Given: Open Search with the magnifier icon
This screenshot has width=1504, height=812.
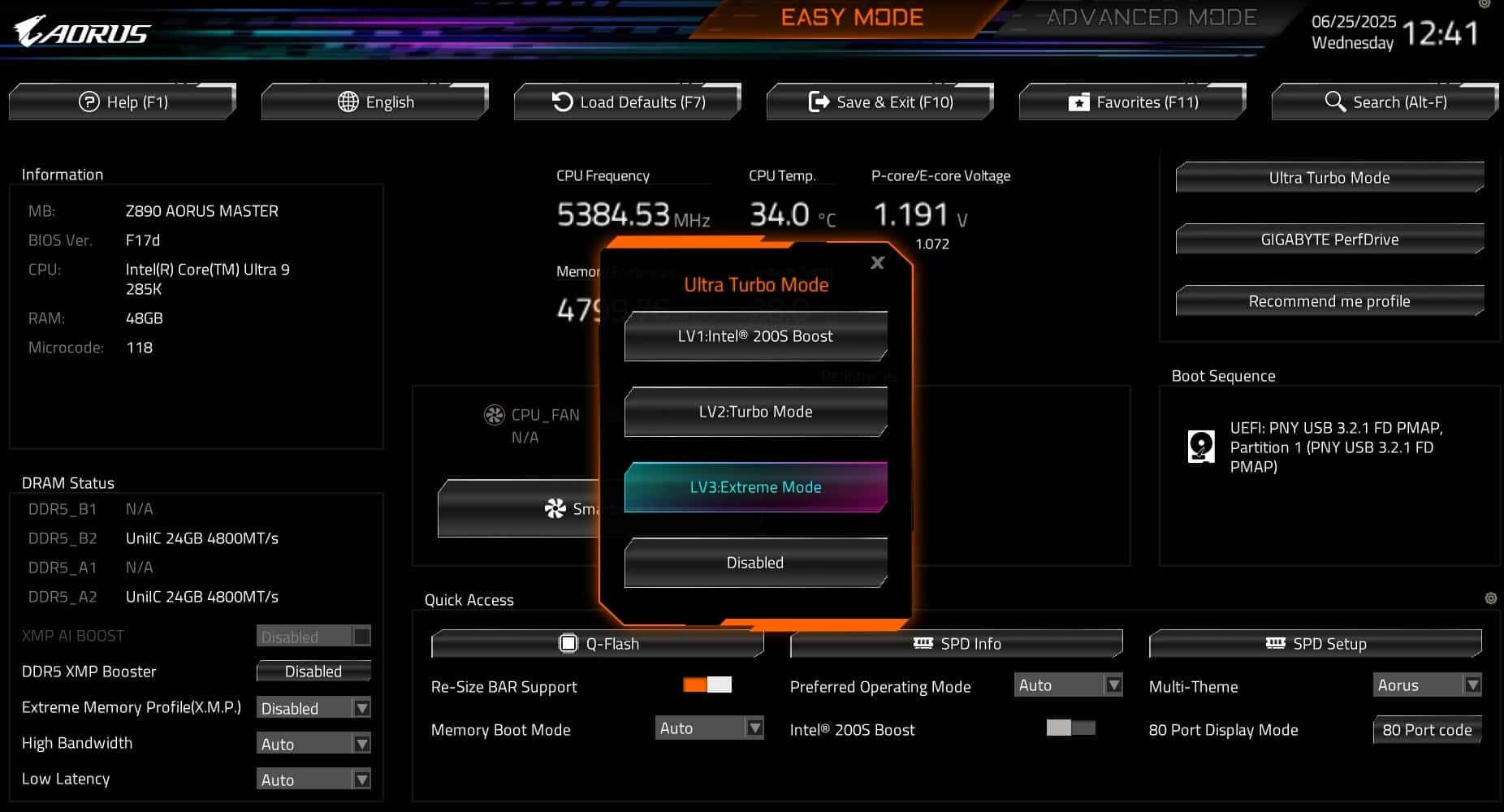Looking at the screenshot, I should coord(1334,101).
